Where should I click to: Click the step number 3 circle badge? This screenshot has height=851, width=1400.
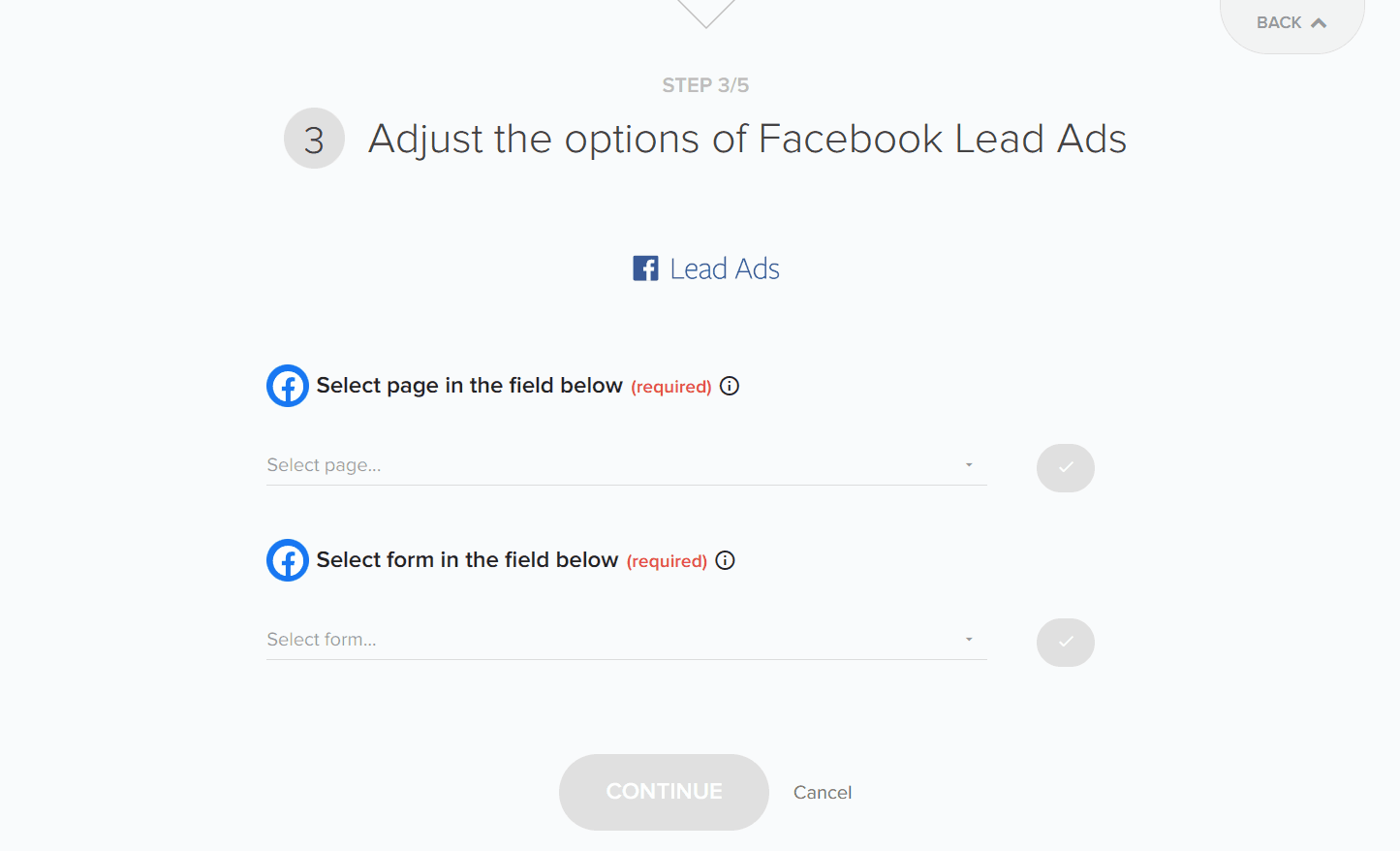(314, 139)
